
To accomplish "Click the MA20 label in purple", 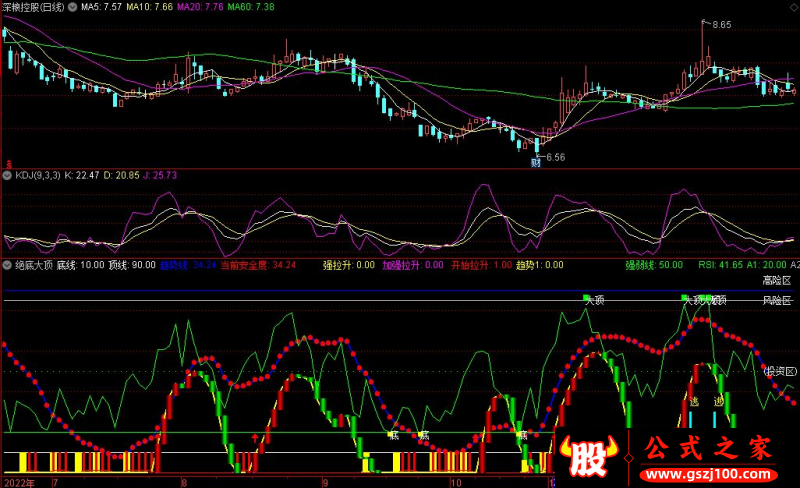I will pos(199,7).
